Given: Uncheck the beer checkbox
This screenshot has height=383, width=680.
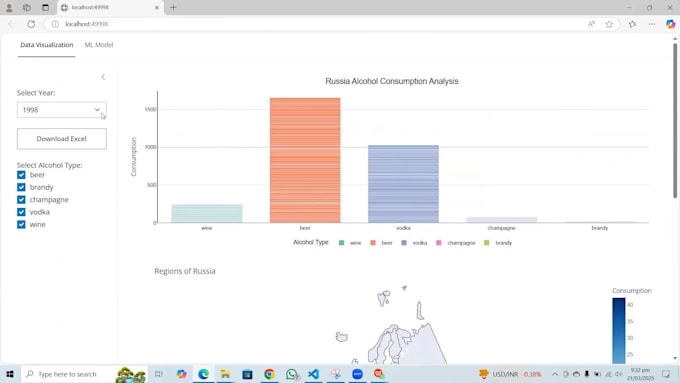Looking at the screenshot, I should pyautogui.click(x=21, y=175).
